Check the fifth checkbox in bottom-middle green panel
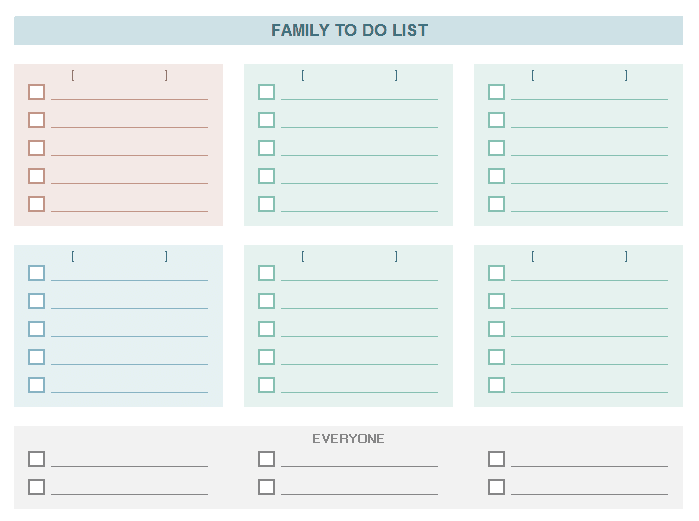 (267, 385)
